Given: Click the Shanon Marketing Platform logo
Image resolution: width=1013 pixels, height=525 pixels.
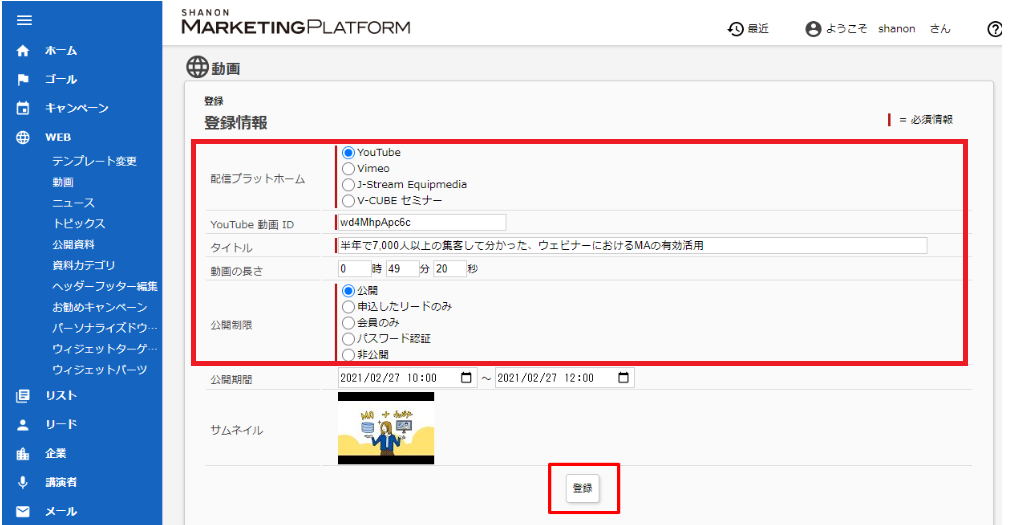Looking at the screenshot, I should click(296, 23).
